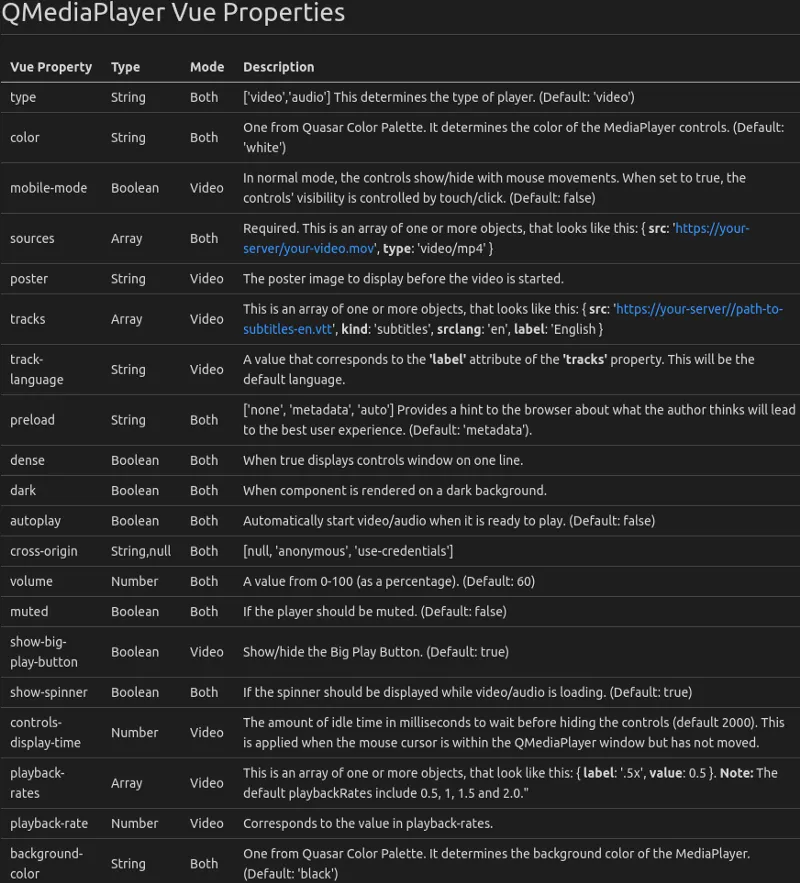Click the Boolean type in mobile-mode row
Screen dimensions: 800x883
pos(135,188)
